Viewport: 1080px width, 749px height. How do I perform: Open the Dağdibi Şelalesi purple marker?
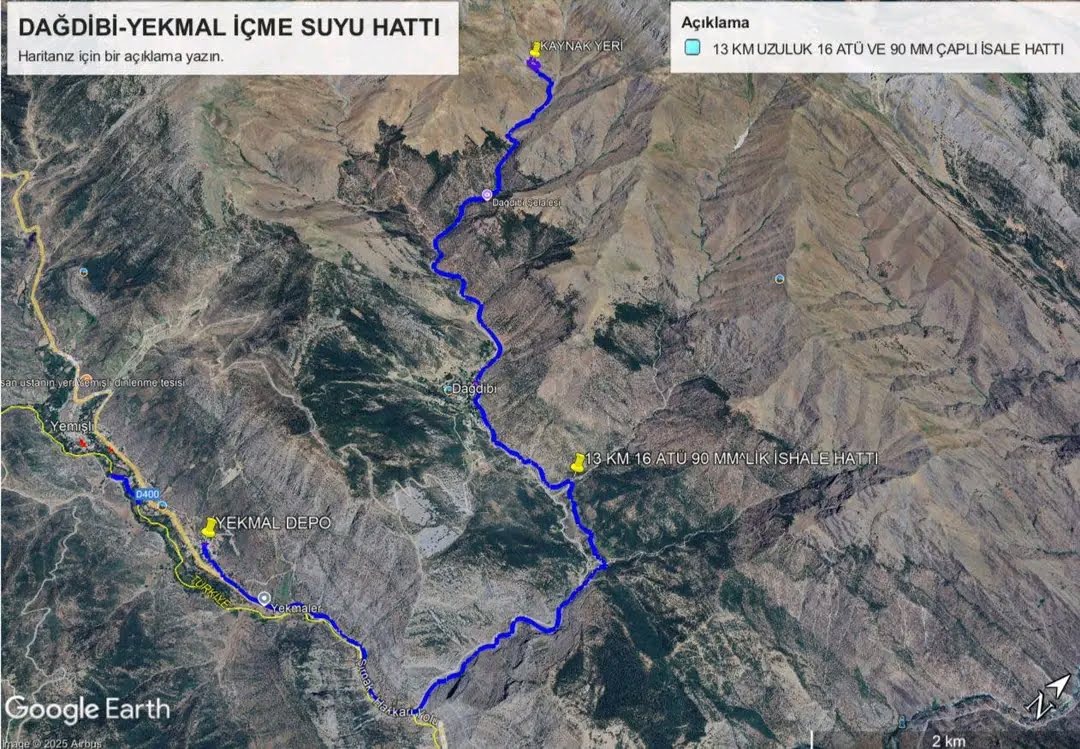click(x=488, y=195)
